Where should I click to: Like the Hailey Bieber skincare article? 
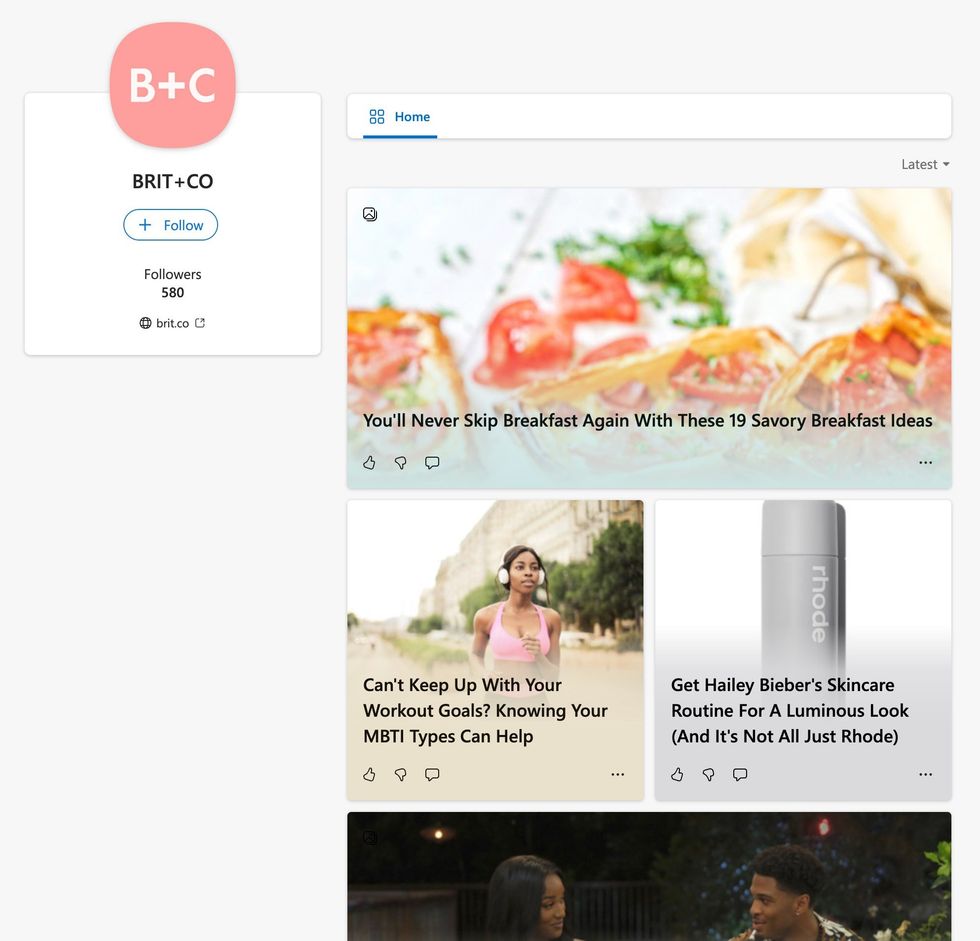tap(678, 774)
